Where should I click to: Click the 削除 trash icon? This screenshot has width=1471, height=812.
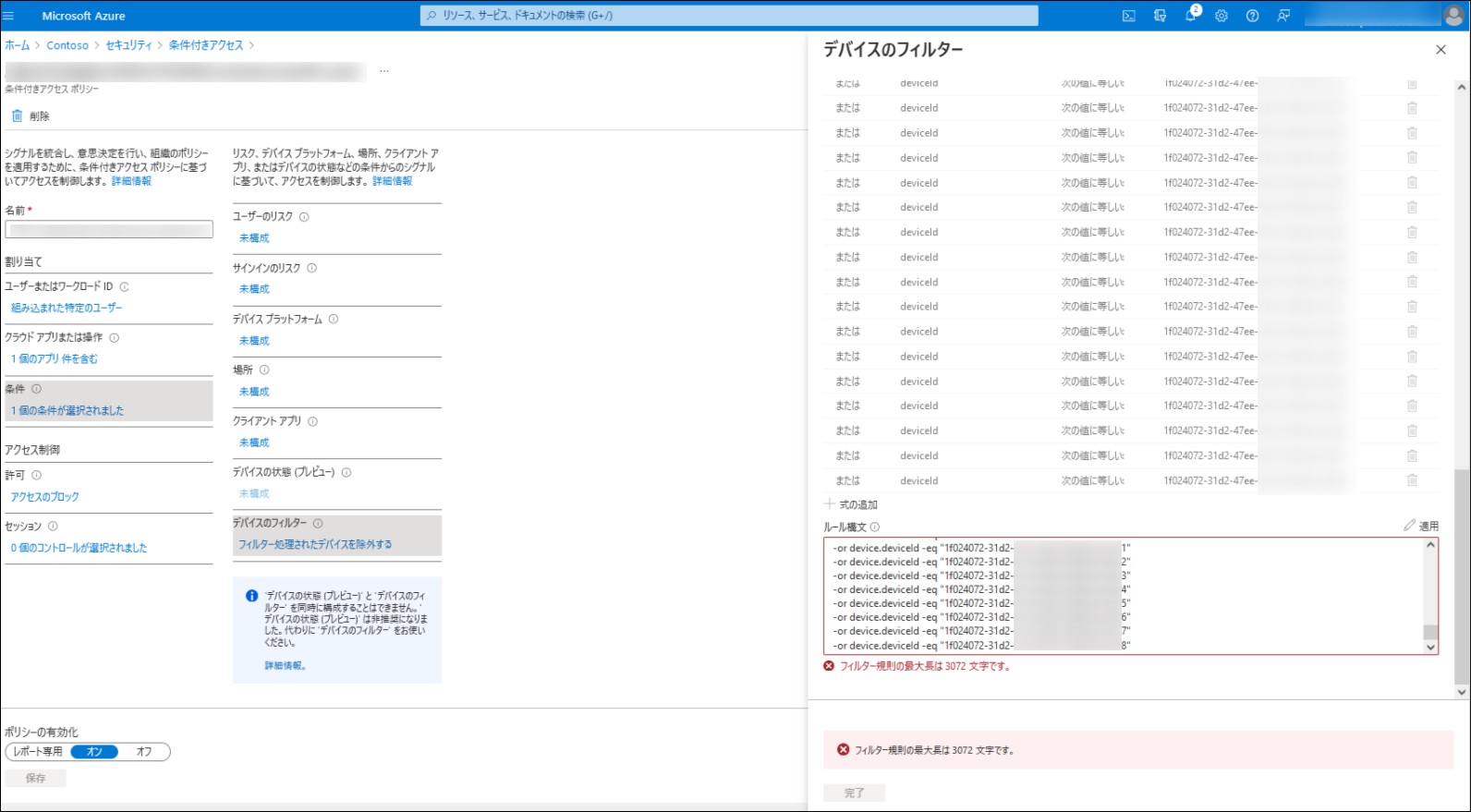pos(18,116)
